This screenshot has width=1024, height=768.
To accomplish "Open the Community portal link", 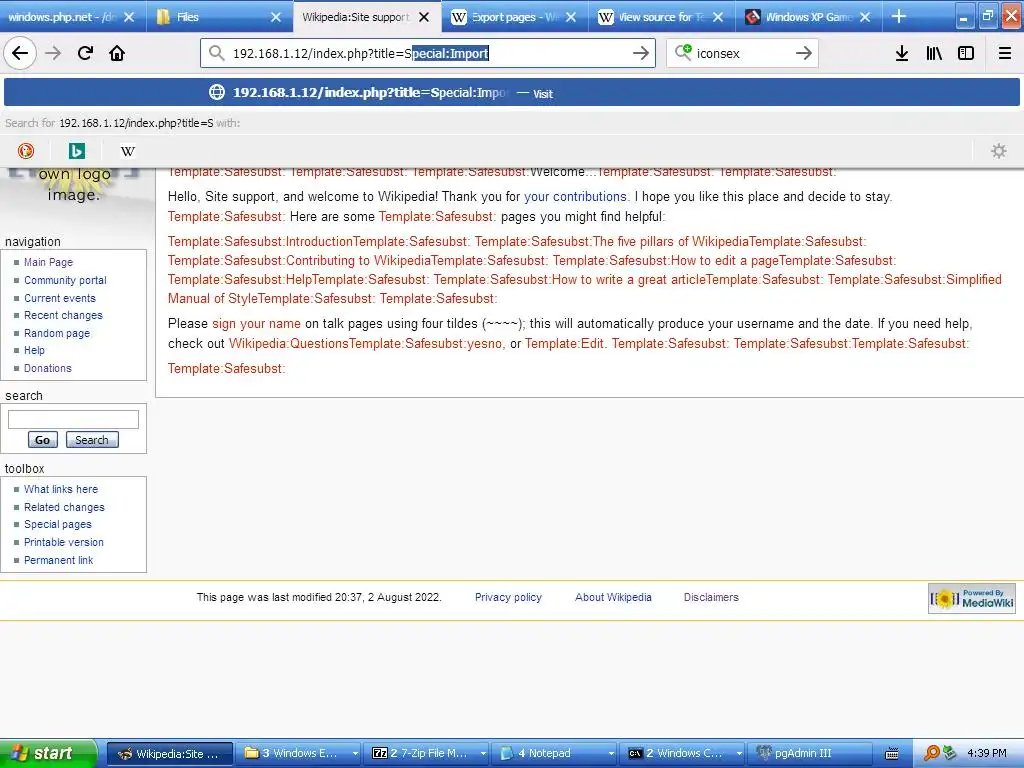I will tap(65, 280).
